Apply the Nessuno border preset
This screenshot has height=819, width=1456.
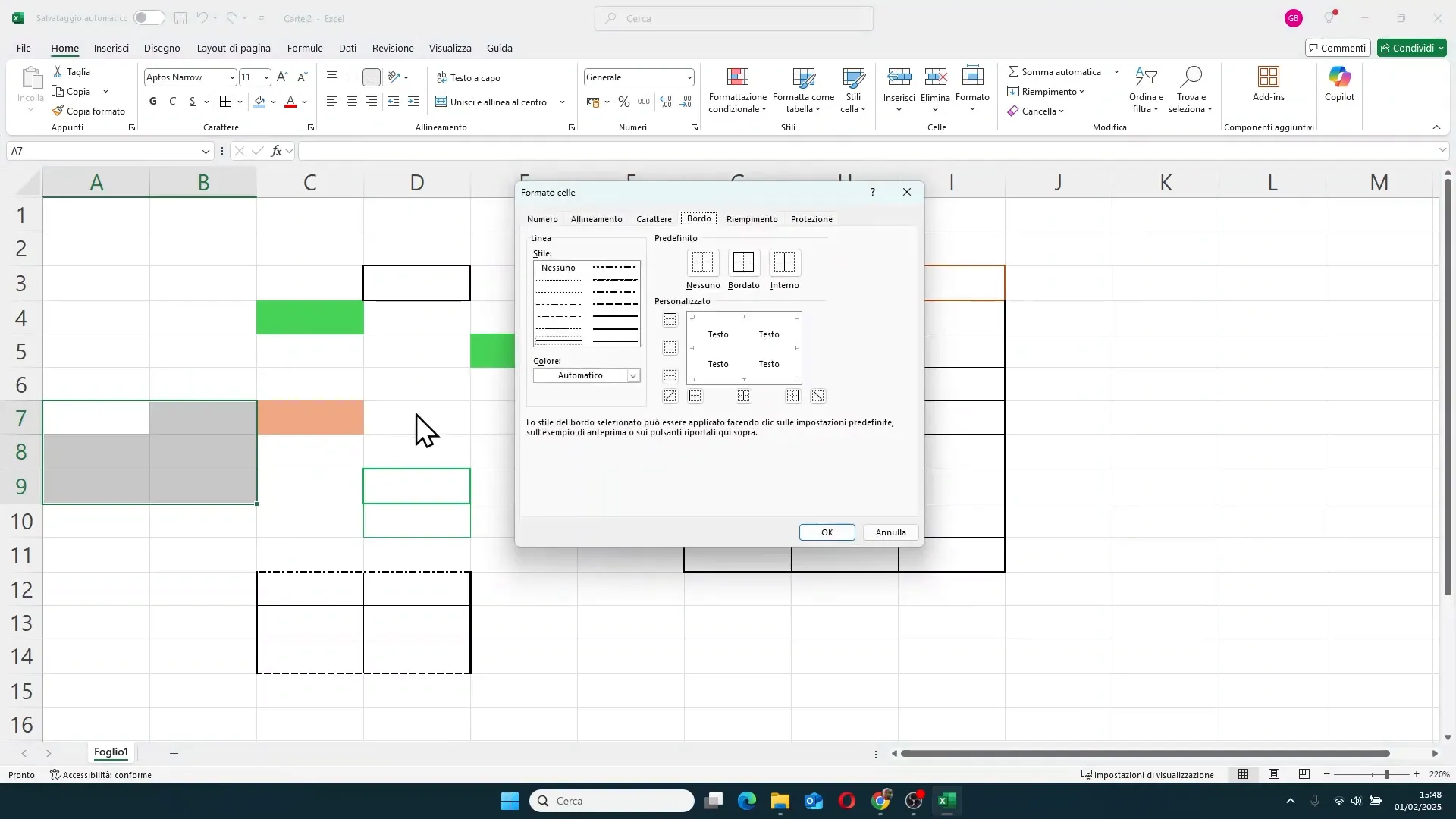point(702,263)
